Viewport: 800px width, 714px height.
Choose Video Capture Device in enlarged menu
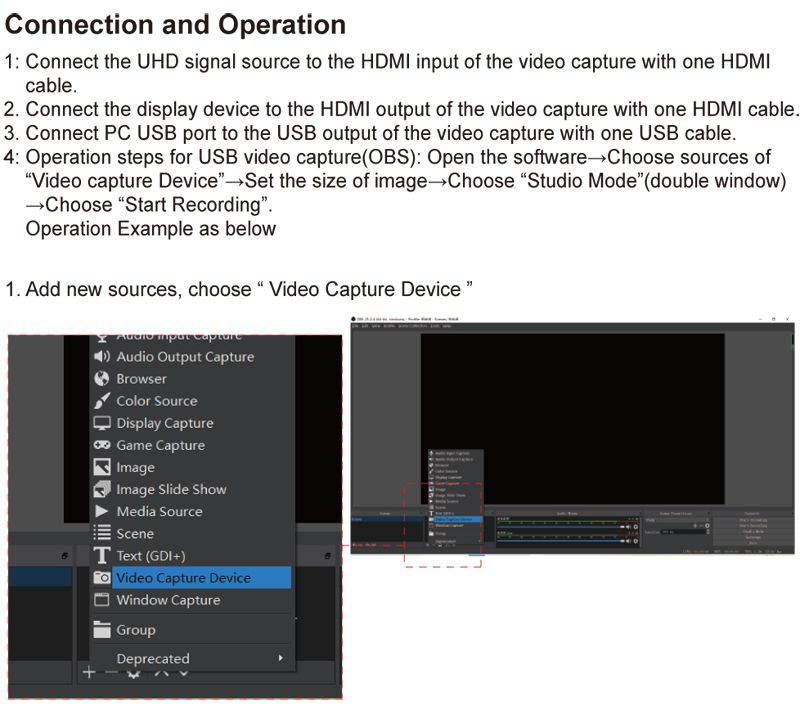point(183,578)
